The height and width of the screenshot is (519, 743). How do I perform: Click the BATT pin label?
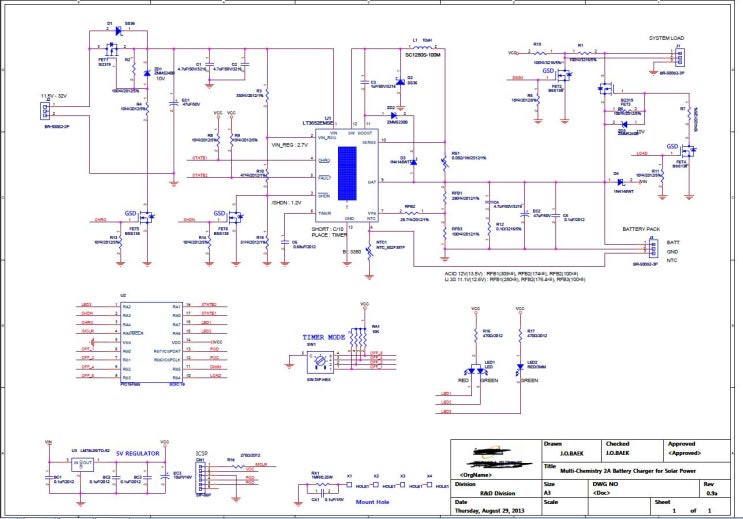[673, 243]
